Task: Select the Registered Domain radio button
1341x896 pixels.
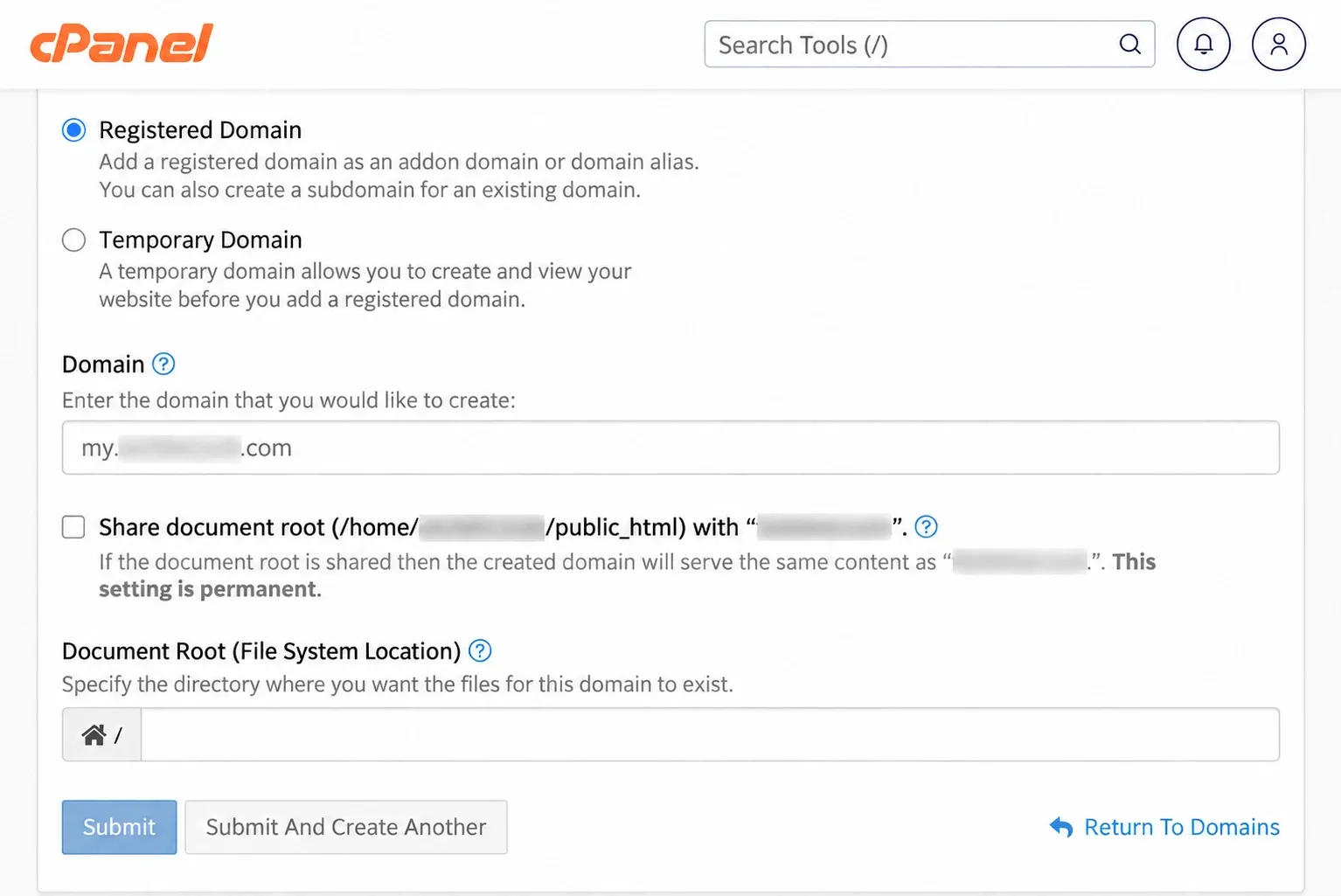Action: [74, 130]
